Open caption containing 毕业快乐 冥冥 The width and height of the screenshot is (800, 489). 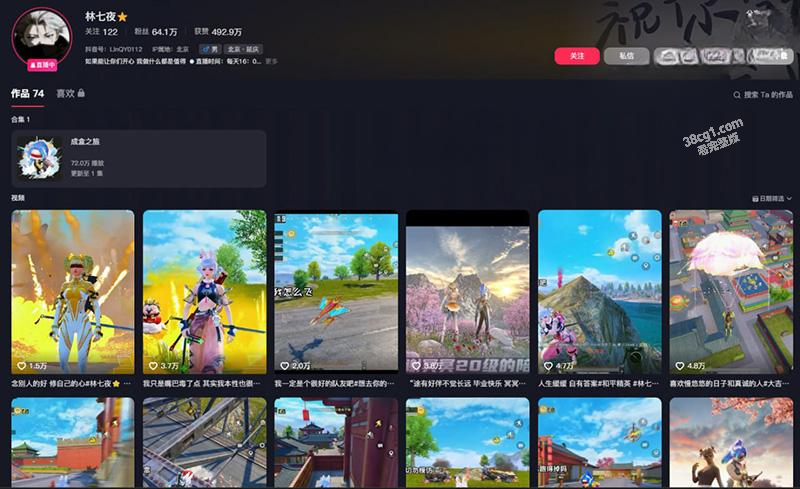[x=467, y=383]
